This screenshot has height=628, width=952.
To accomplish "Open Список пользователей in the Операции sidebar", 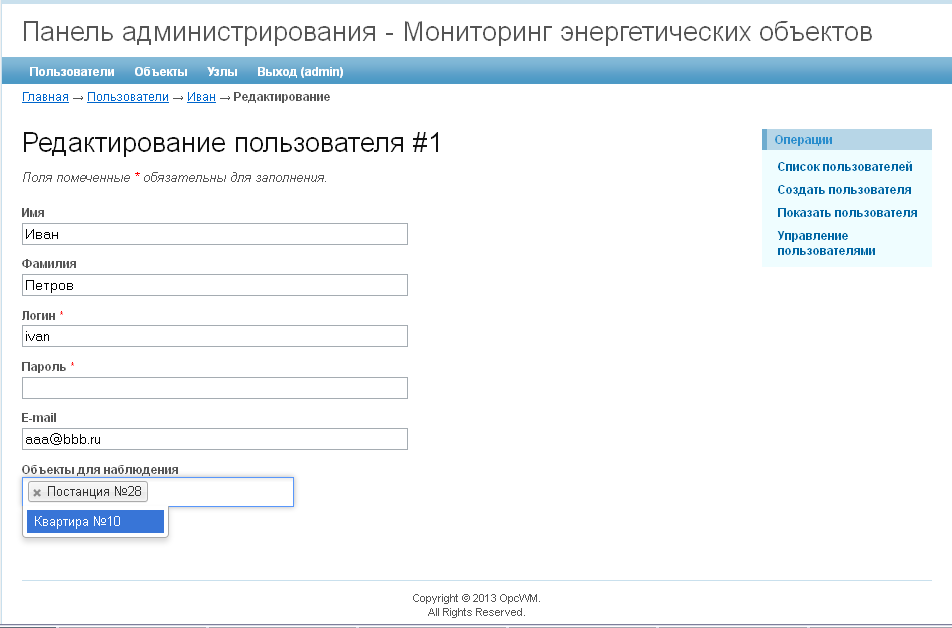I will [845, 166].
